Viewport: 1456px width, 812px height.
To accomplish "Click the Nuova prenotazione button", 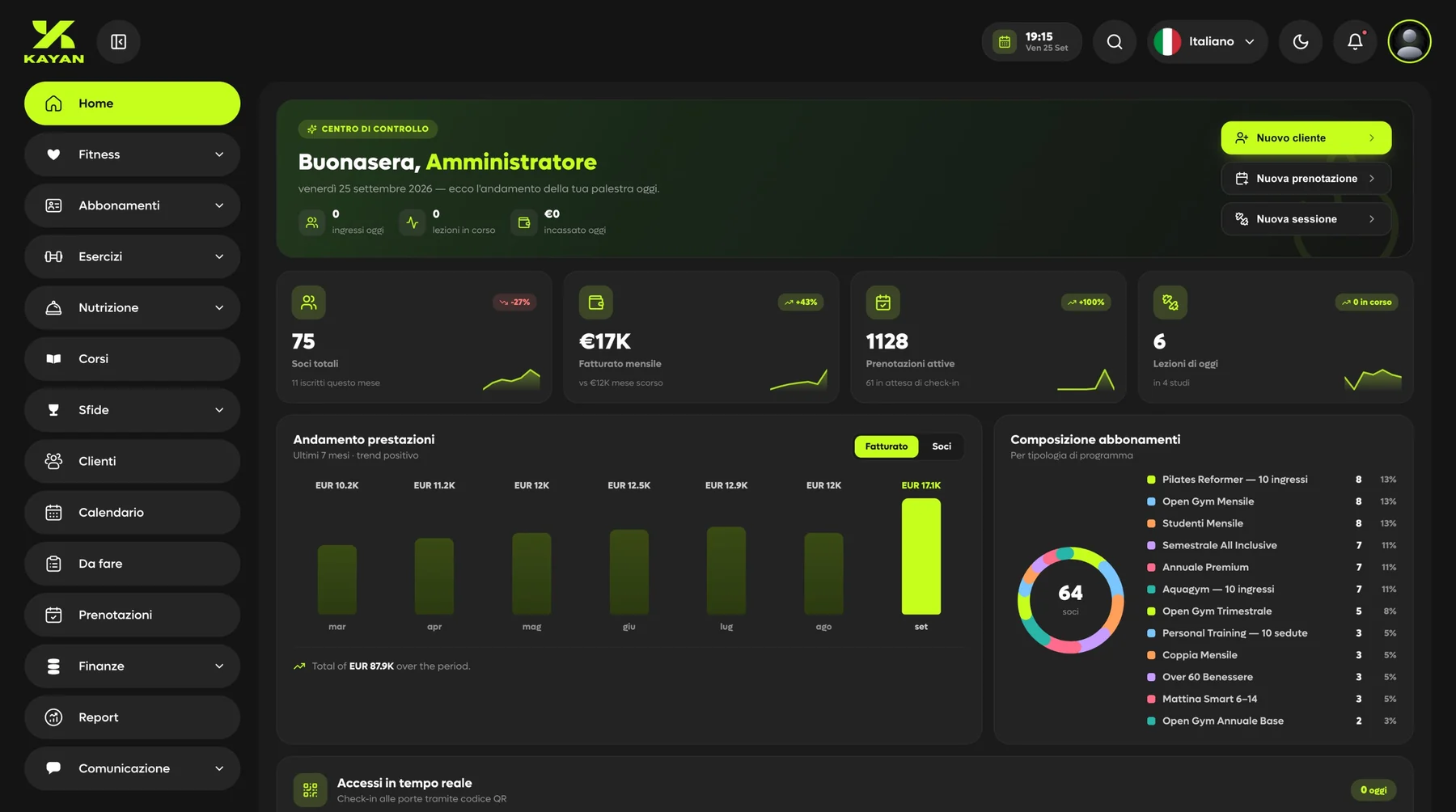I will [1306, 179].
